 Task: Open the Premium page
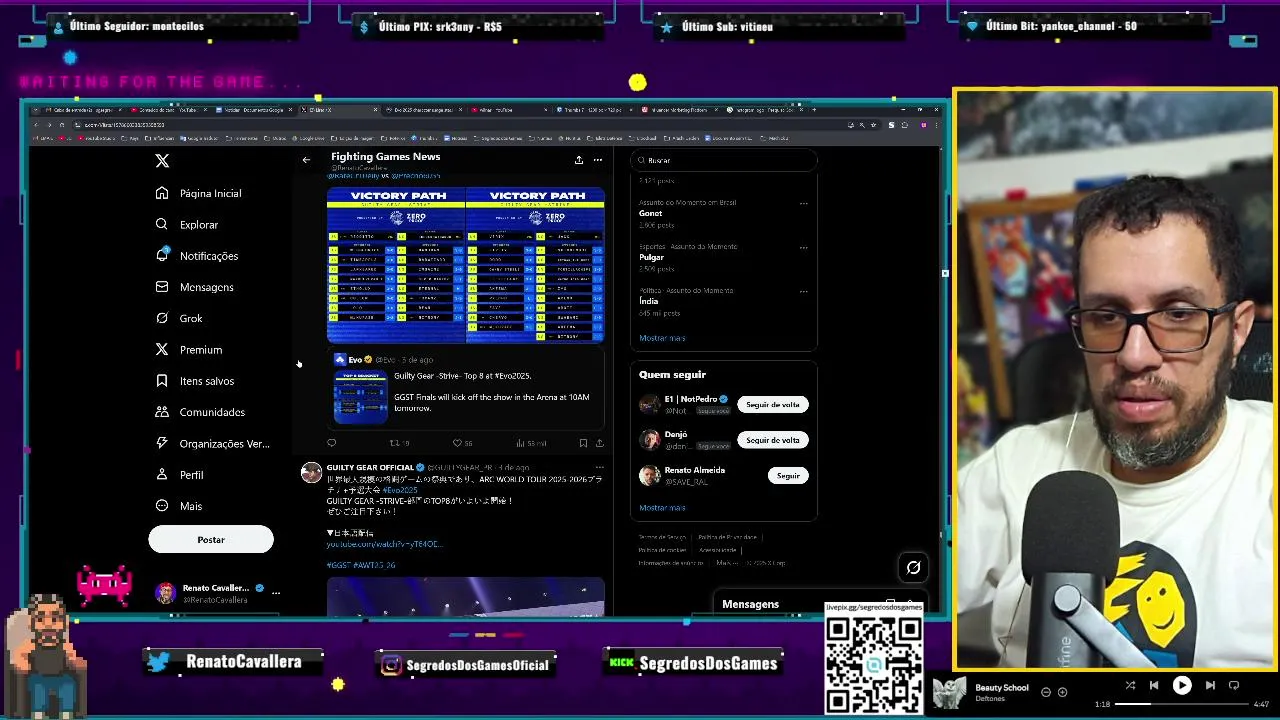pyautogui.click(x=189, y=350)
